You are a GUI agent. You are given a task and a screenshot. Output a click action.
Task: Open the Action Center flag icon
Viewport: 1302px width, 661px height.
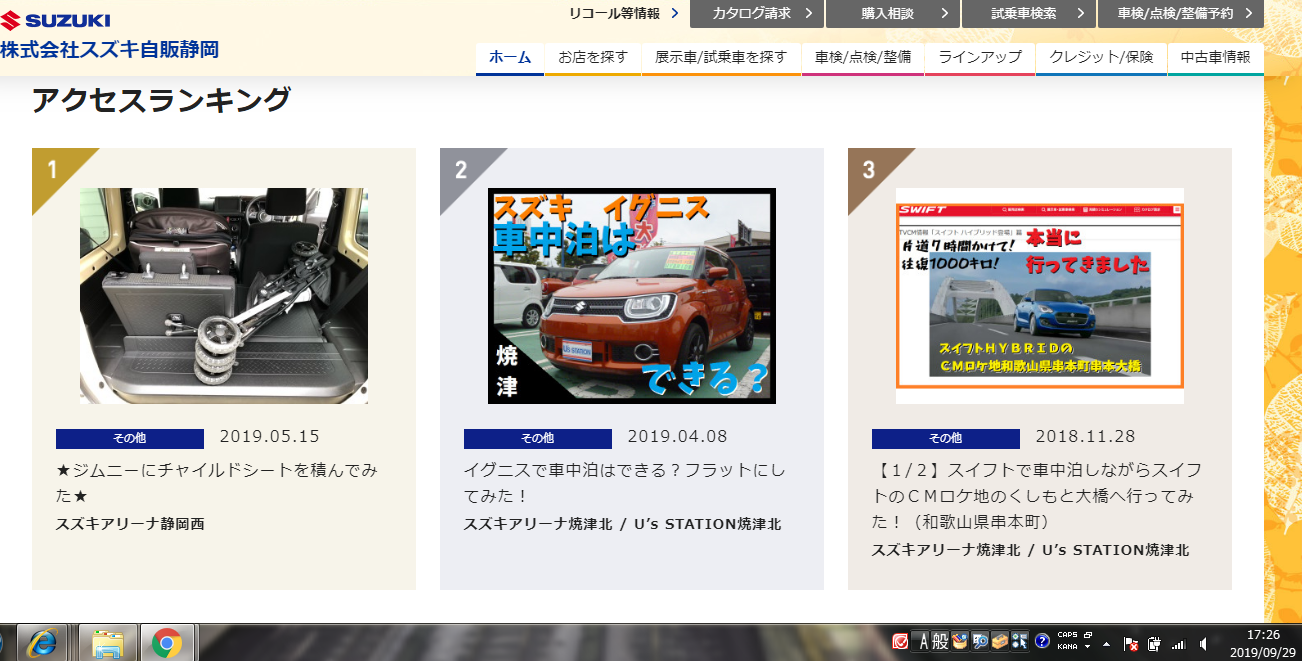click(x=1131, y=644)
